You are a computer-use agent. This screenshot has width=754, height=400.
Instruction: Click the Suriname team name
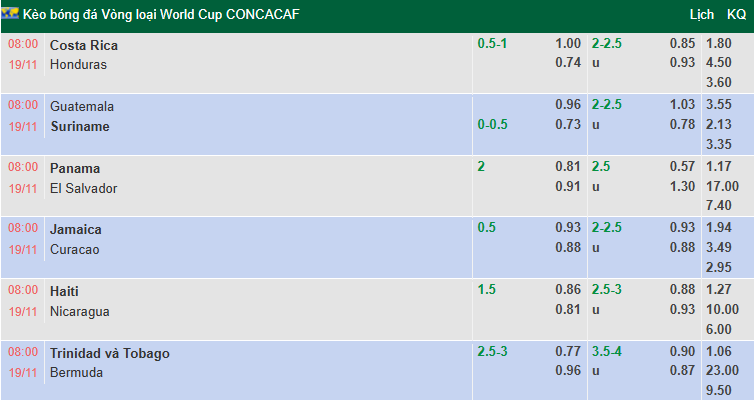[80, 126]
